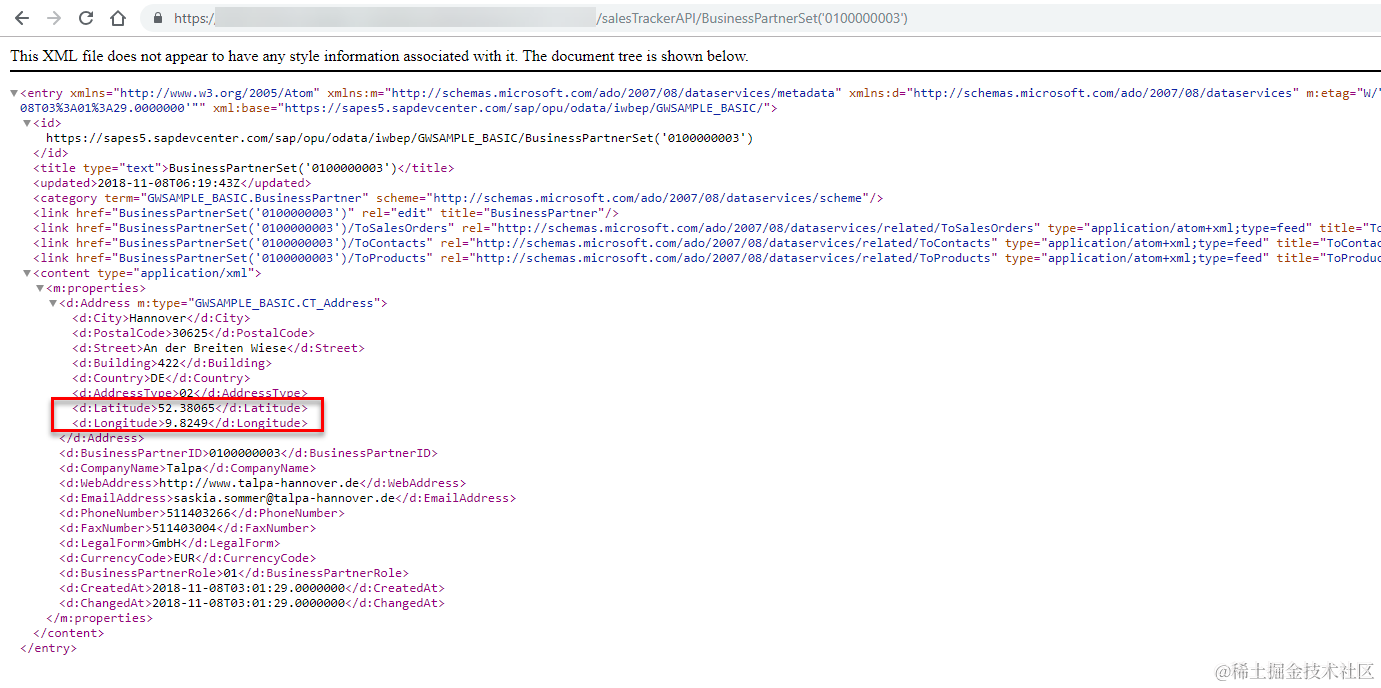Click the email saskia.sommer@talpa-hannover.de
The width and height of the screenshot is (1381, 688).
(284, 498)
